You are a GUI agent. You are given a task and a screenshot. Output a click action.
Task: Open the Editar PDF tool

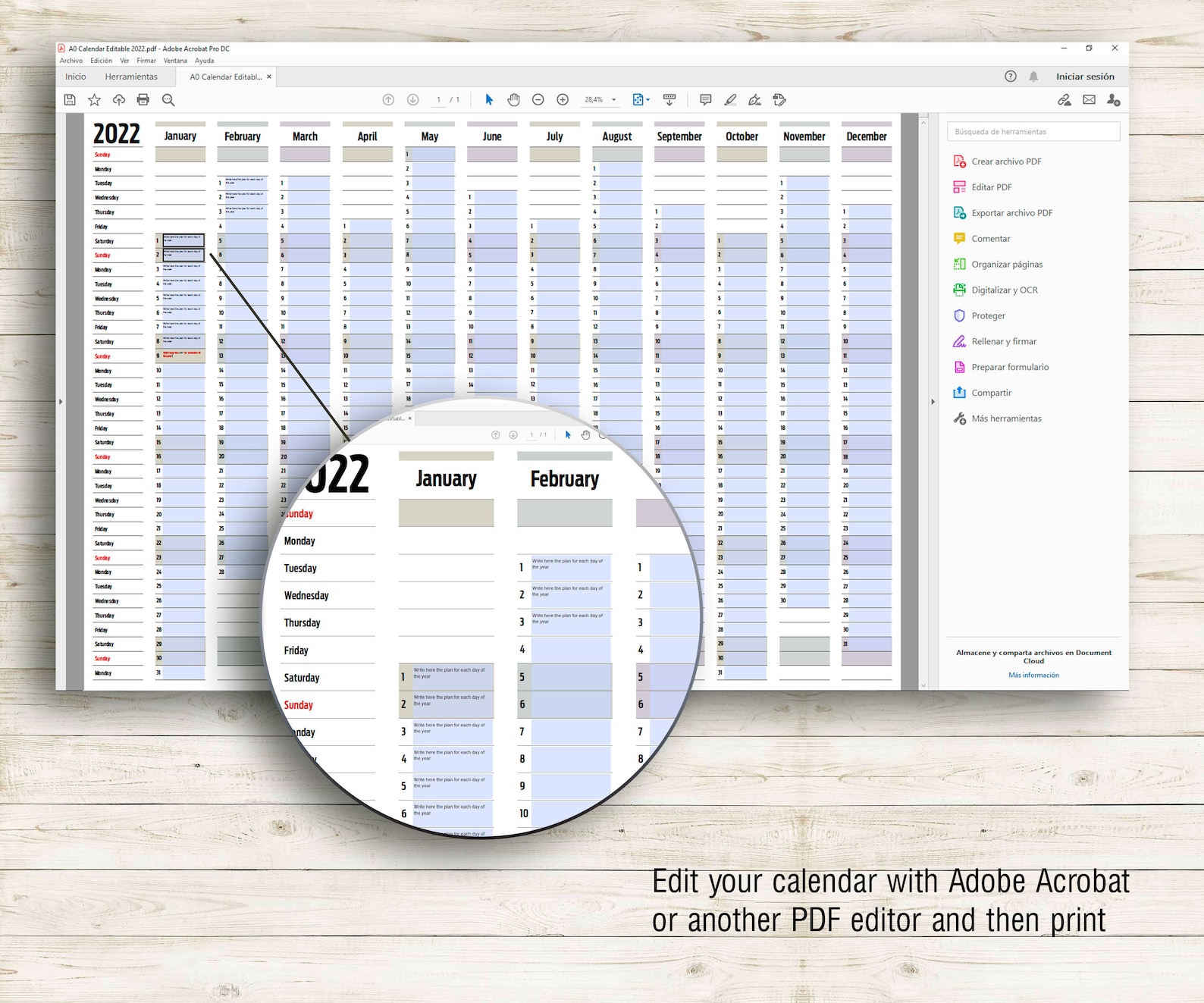pos(983,187)
